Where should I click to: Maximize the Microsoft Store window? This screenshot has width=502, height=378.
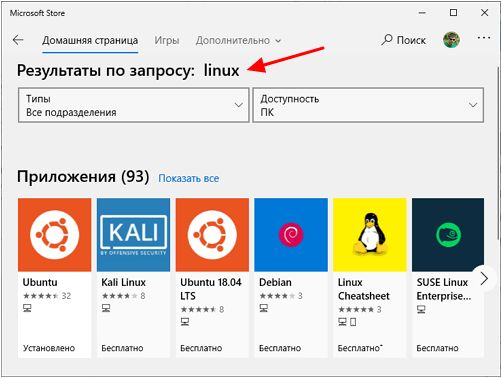click(x=453, y=13)
